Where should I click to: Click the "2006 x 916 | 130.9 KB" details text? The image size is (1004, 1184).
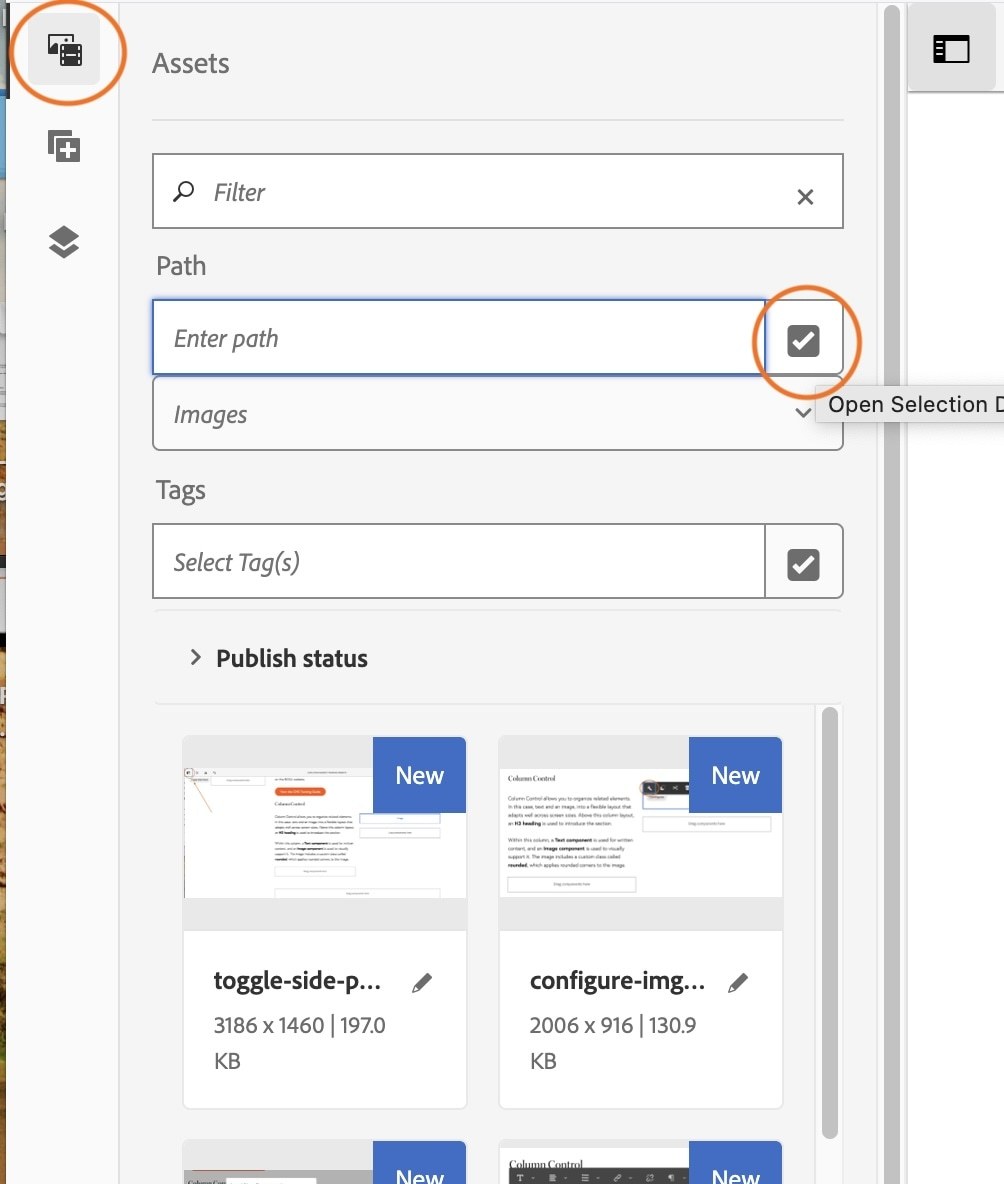613,1043
